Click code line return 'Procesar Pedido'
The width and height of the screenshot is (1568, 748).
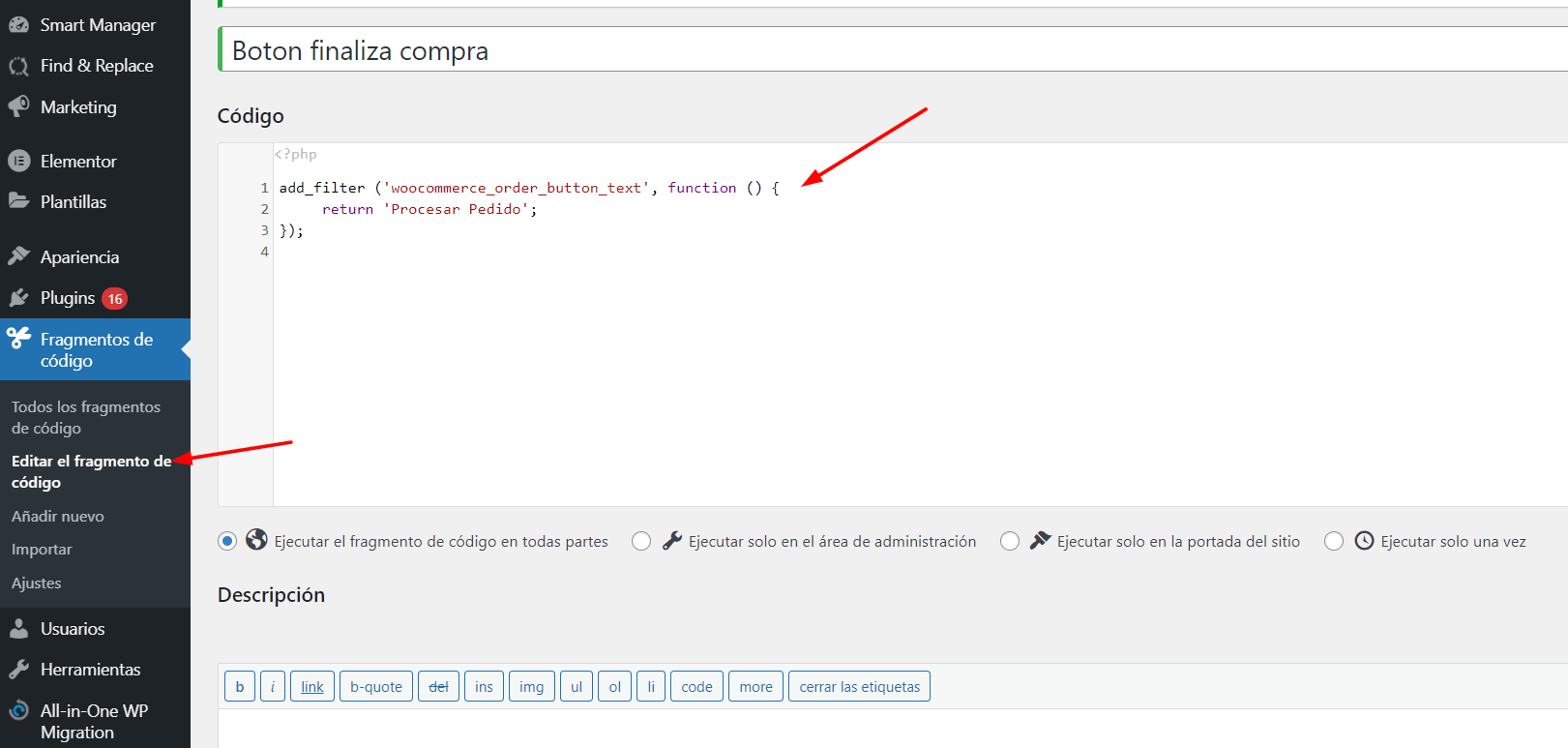[x=429, y=209]
